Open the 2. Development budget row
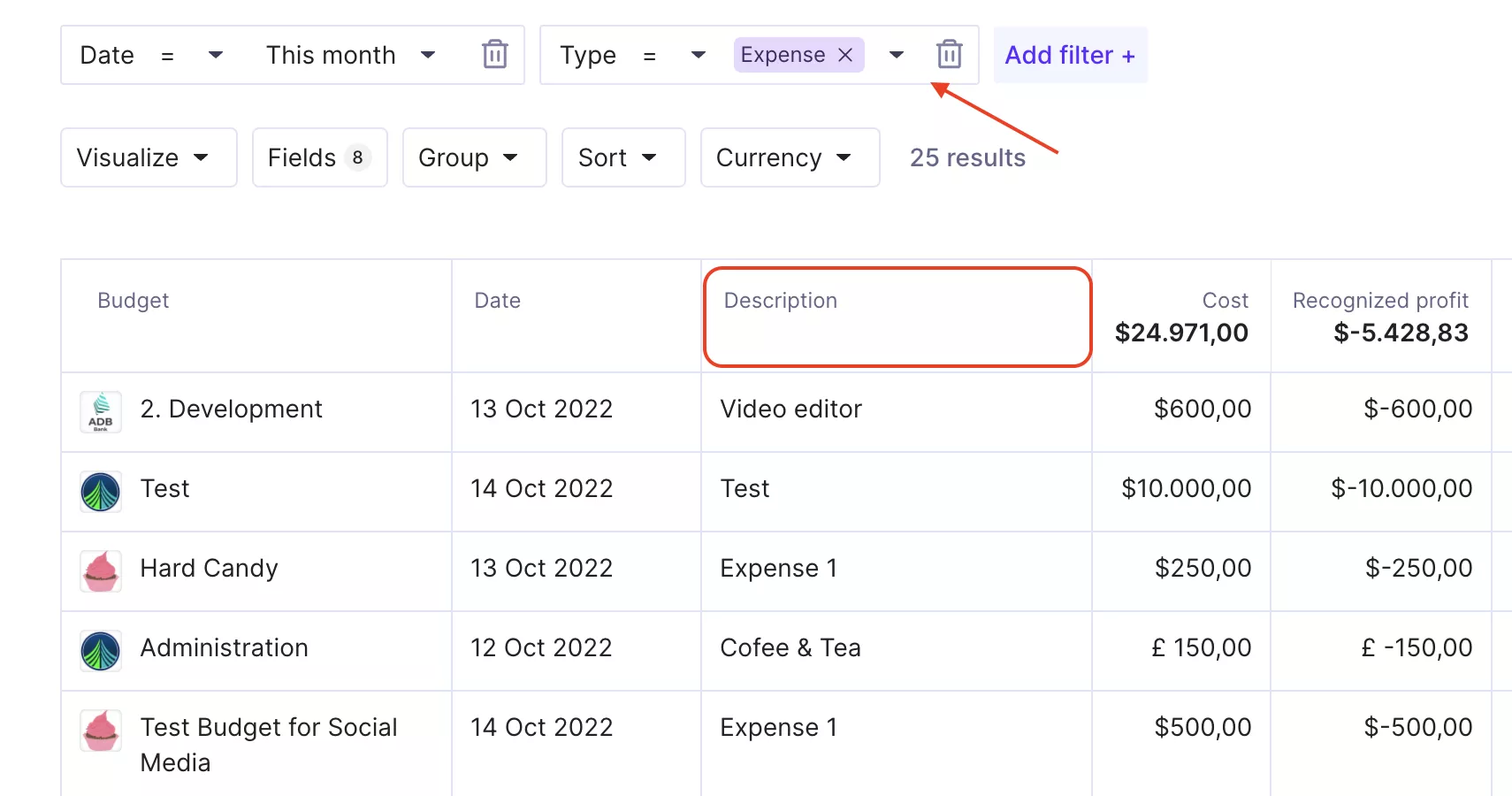Image resolution: width=1512 pixels, height=796 pixels. [x=231, y=409]
